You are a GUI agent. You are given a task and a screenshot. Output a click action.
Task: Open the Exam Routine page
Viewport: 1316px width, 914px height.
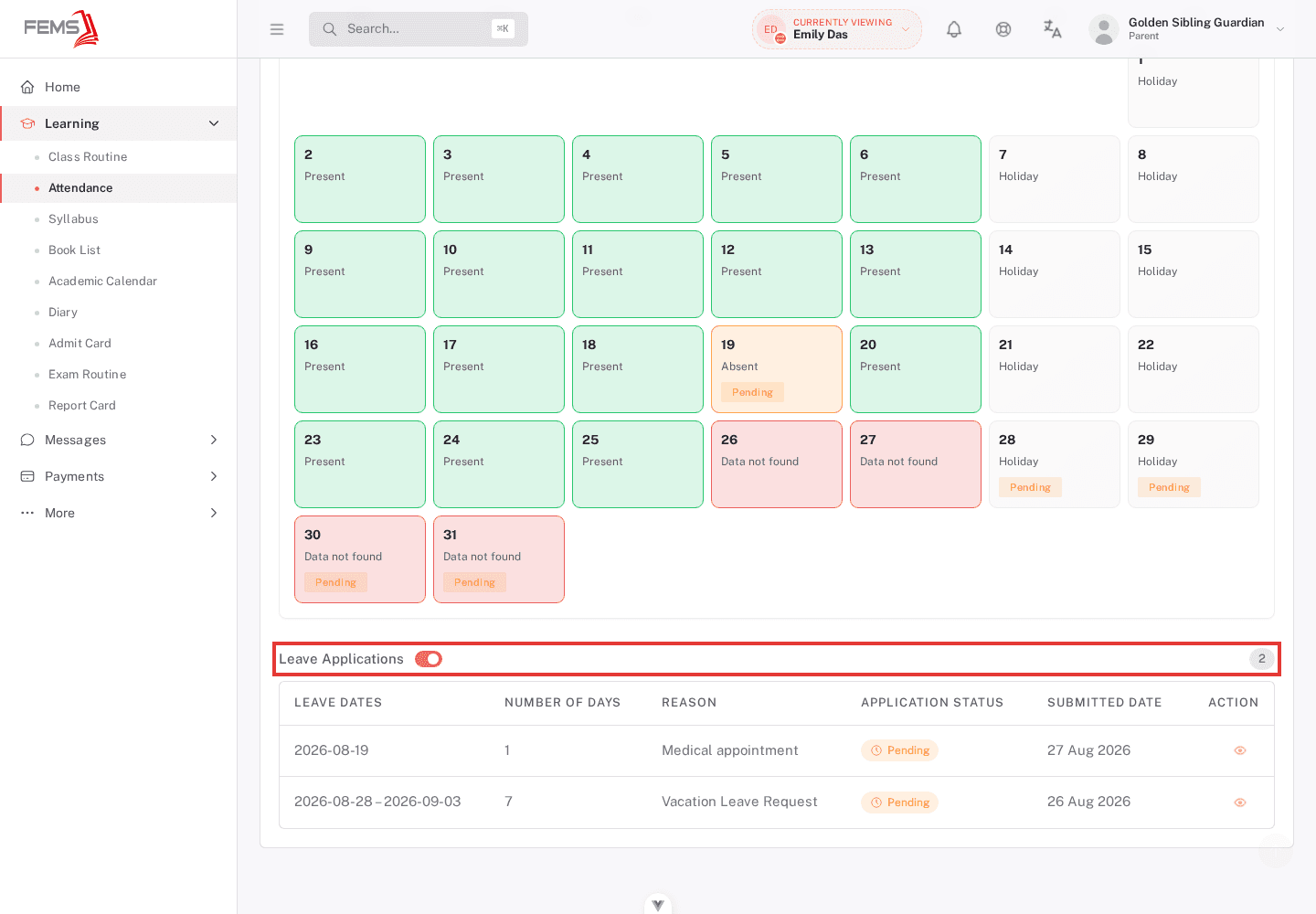pyautogui.click(x=87, y=375)
